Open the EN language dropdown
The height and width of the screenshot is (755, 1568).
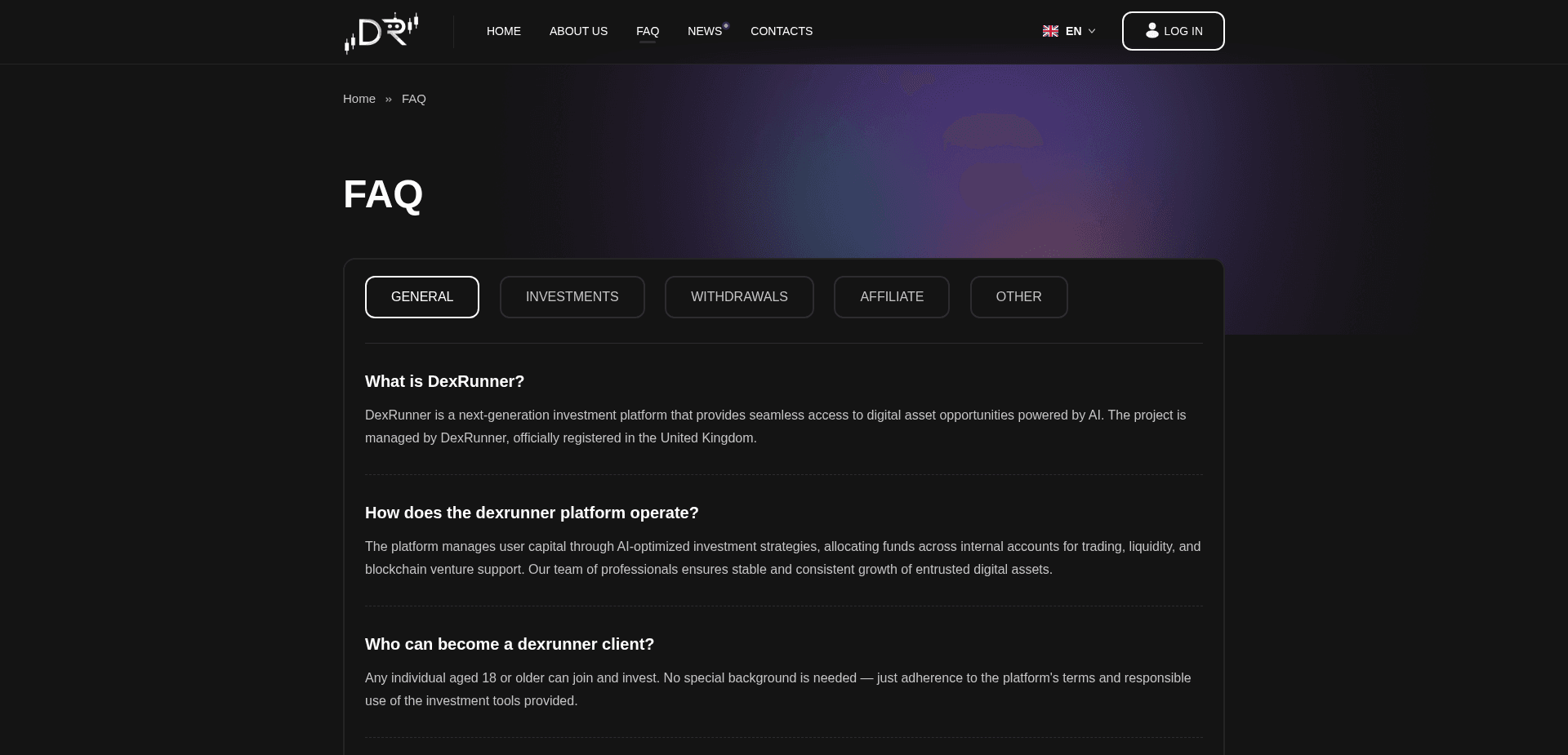(1073, 31)
